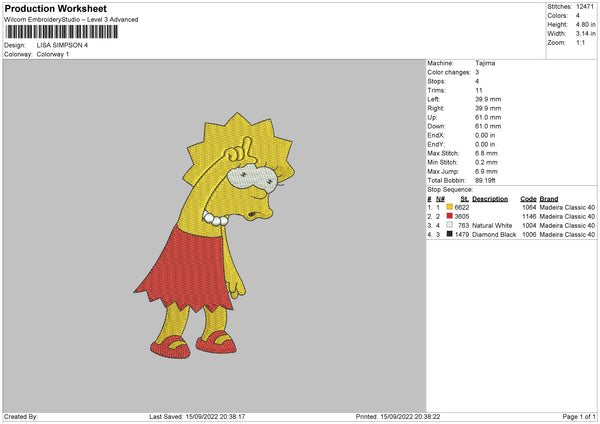Click the stitch count '6622' in row 1

coord(461,207)
